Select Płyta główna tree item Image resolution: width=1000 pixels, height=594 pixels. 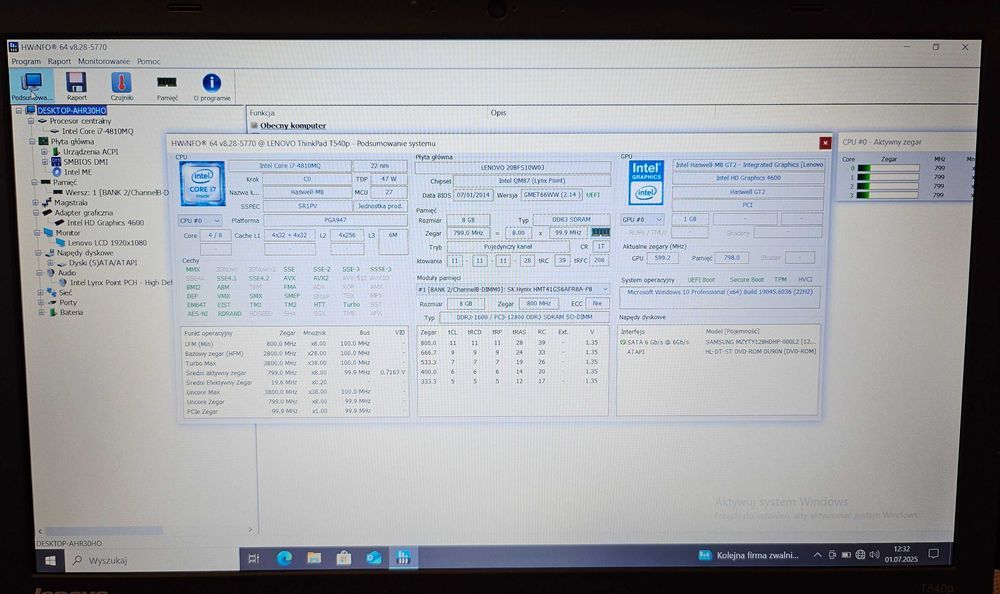point(73,141)
